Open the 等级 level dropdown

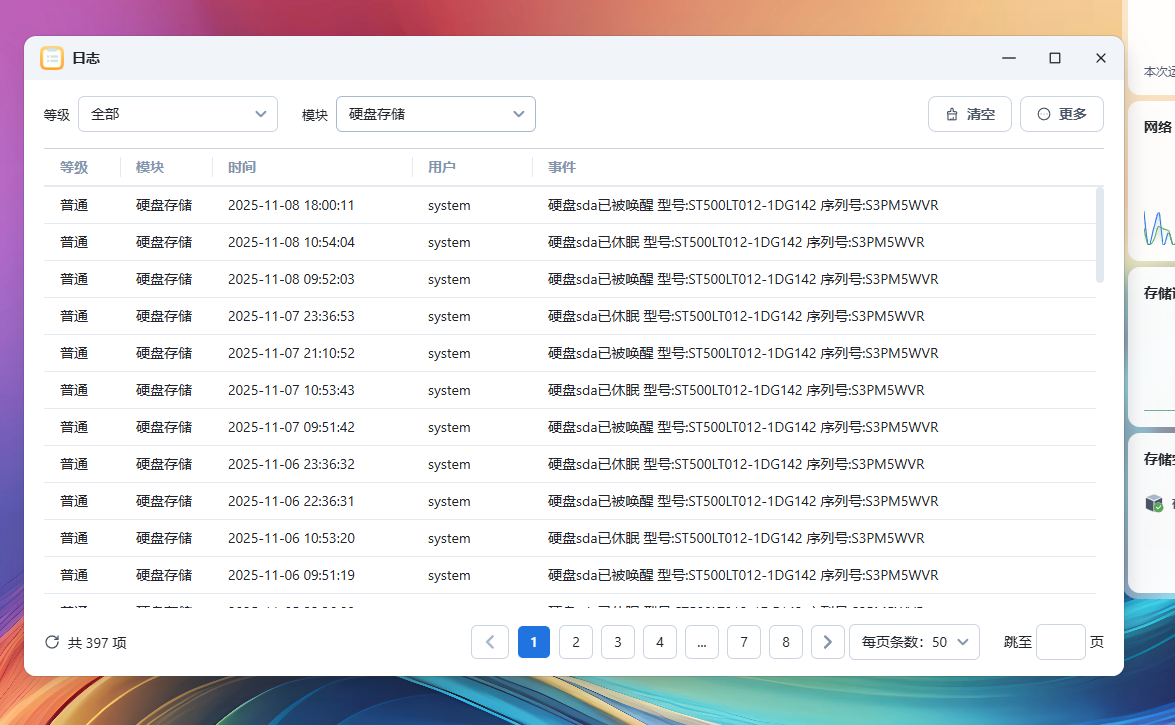pos(178,114)
